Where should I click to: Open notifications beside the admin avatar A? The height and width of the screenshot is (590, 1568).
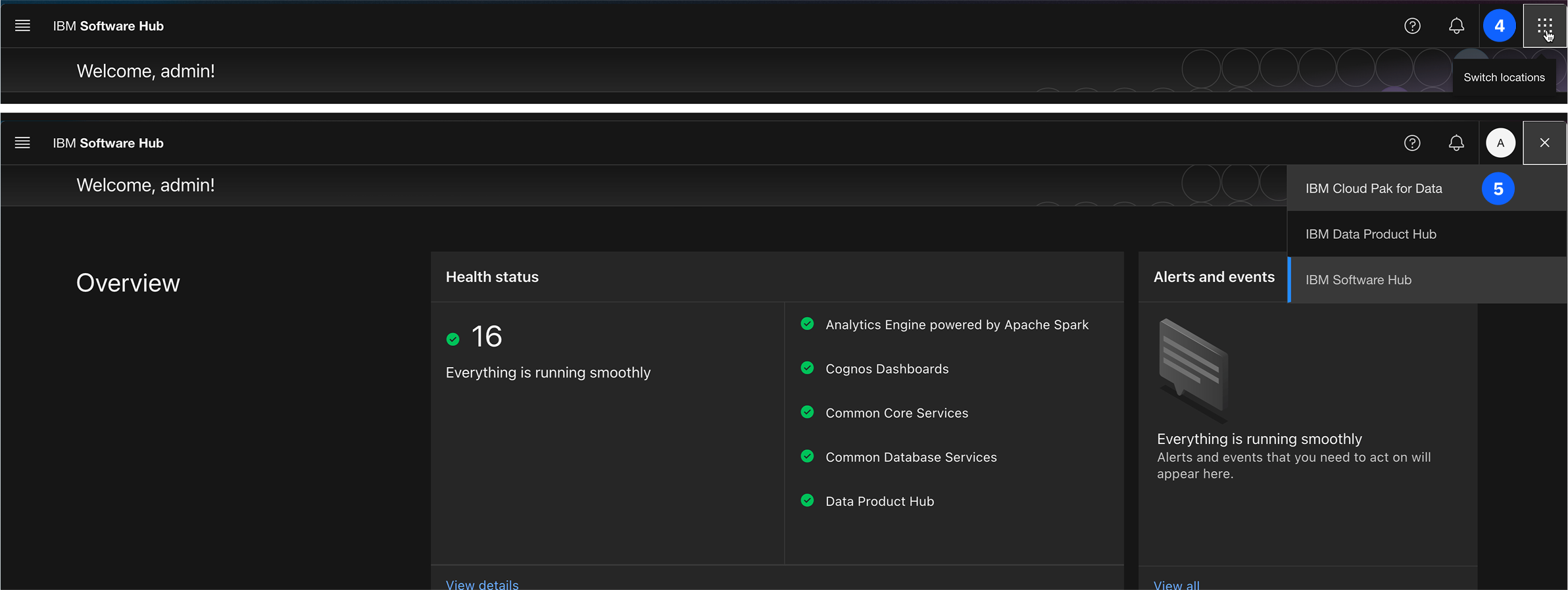pyautogui.click(x=1456, y=143)
